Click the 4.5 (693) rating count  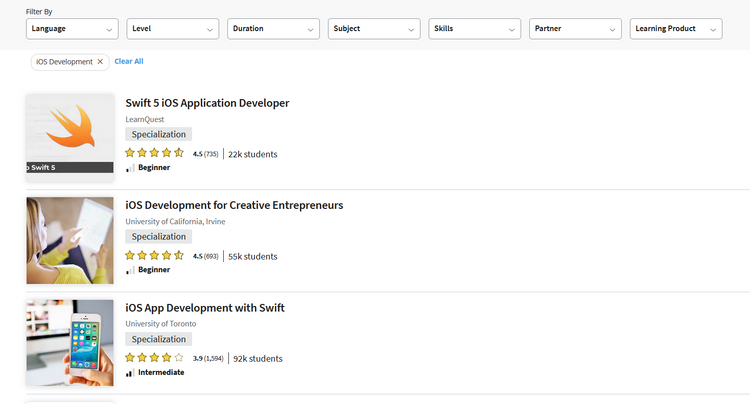tap(206, 256)
